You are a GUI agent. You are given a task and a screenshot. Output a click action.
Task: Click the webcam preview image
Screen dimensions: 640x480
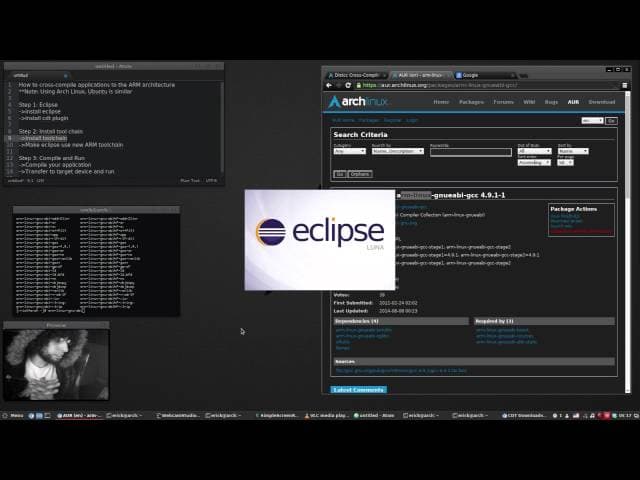[x=56, y=364]
